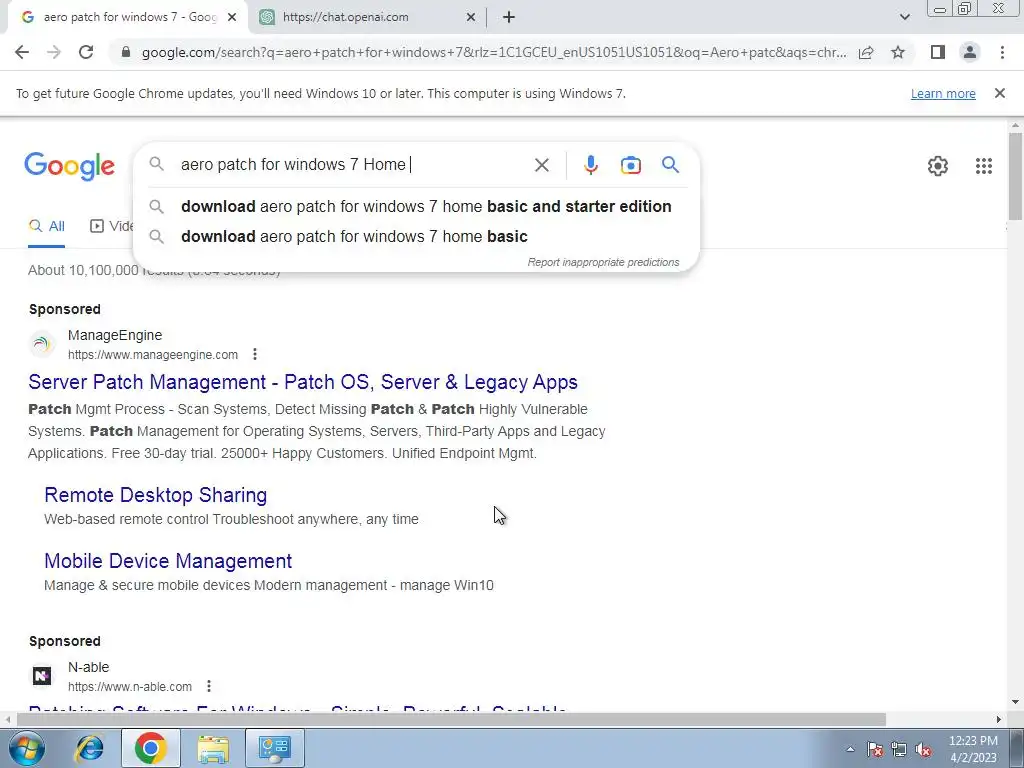Dismiss the Chrome update notification bar
This screenshot has width=1024, height=768.
[999, 93]
